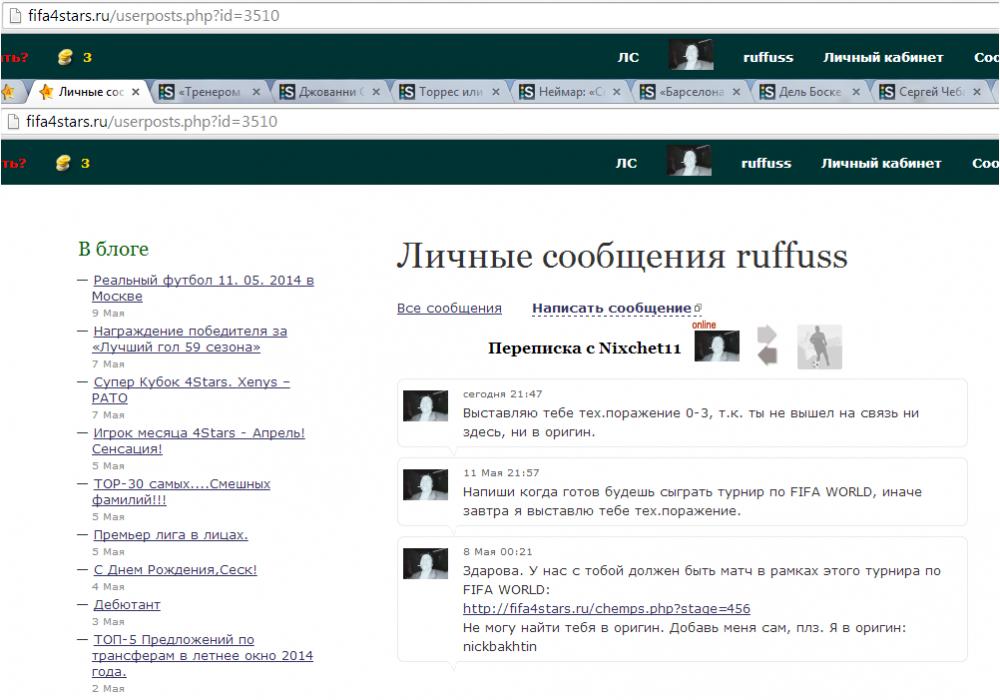
Task: Open Nixchet11's football player silhouette avatar
Action: click(819, 346)
